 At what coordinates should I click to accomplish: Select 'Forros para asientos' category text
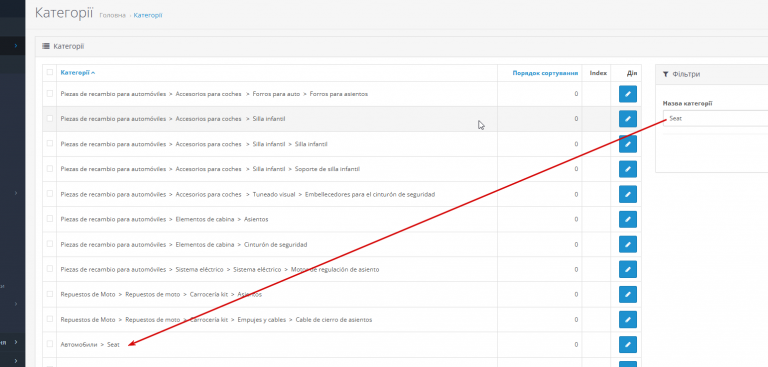tap(338, 94)
